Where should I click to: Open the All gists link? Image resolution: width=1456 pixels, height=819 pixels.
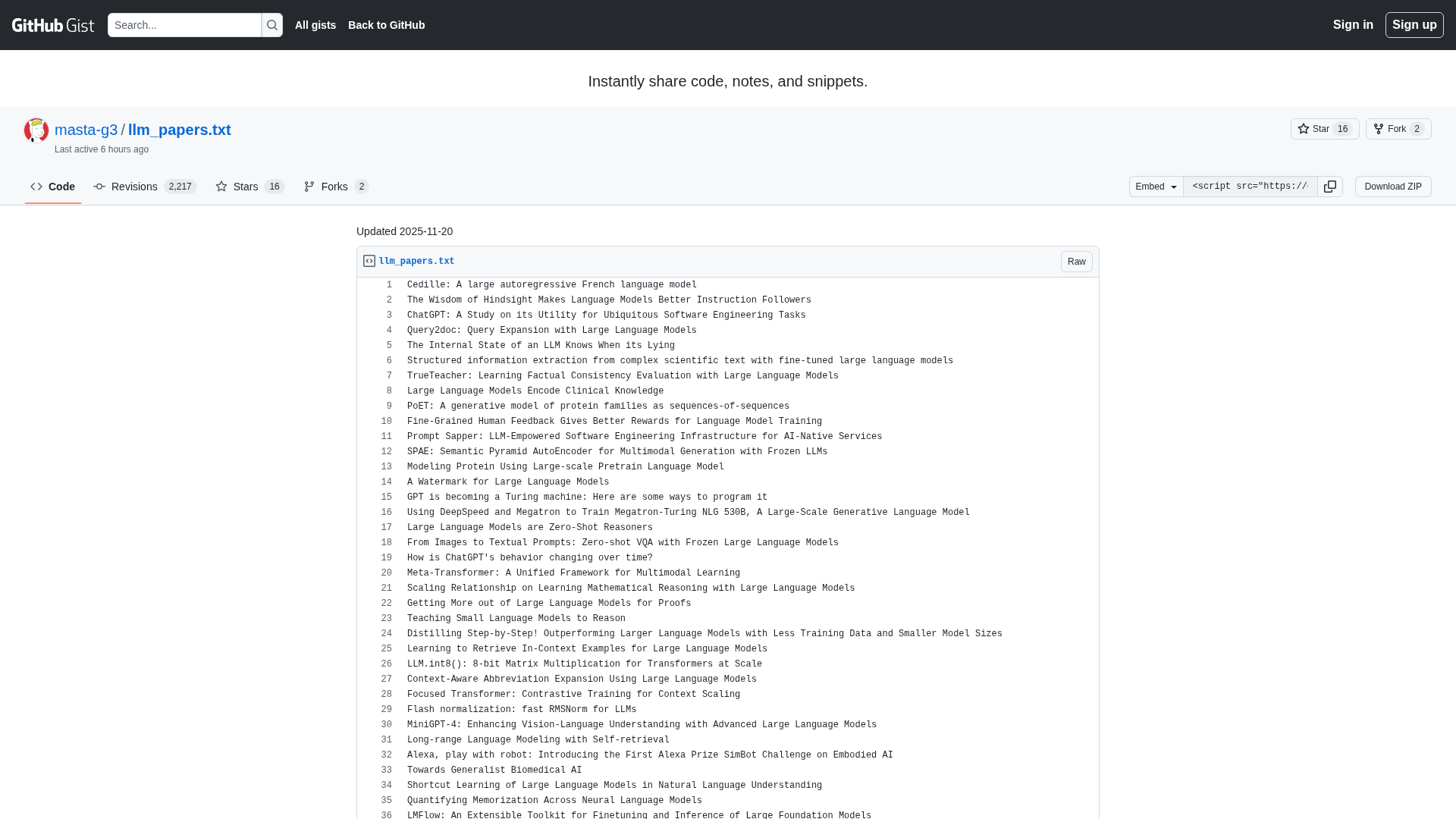tap(315, 25)
